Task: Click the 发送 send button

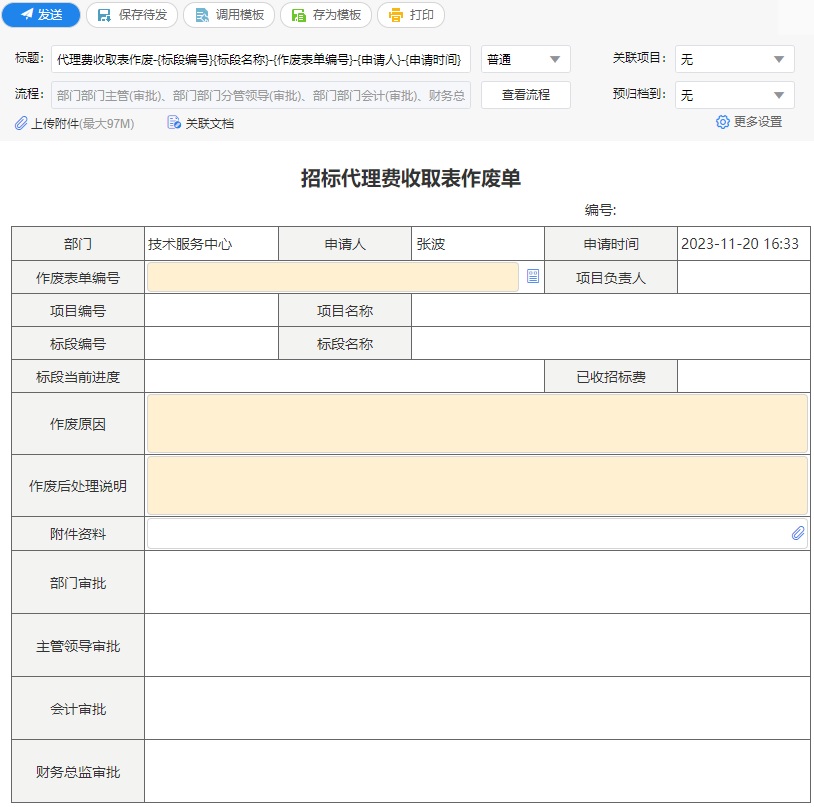Action: click(41, 15)
